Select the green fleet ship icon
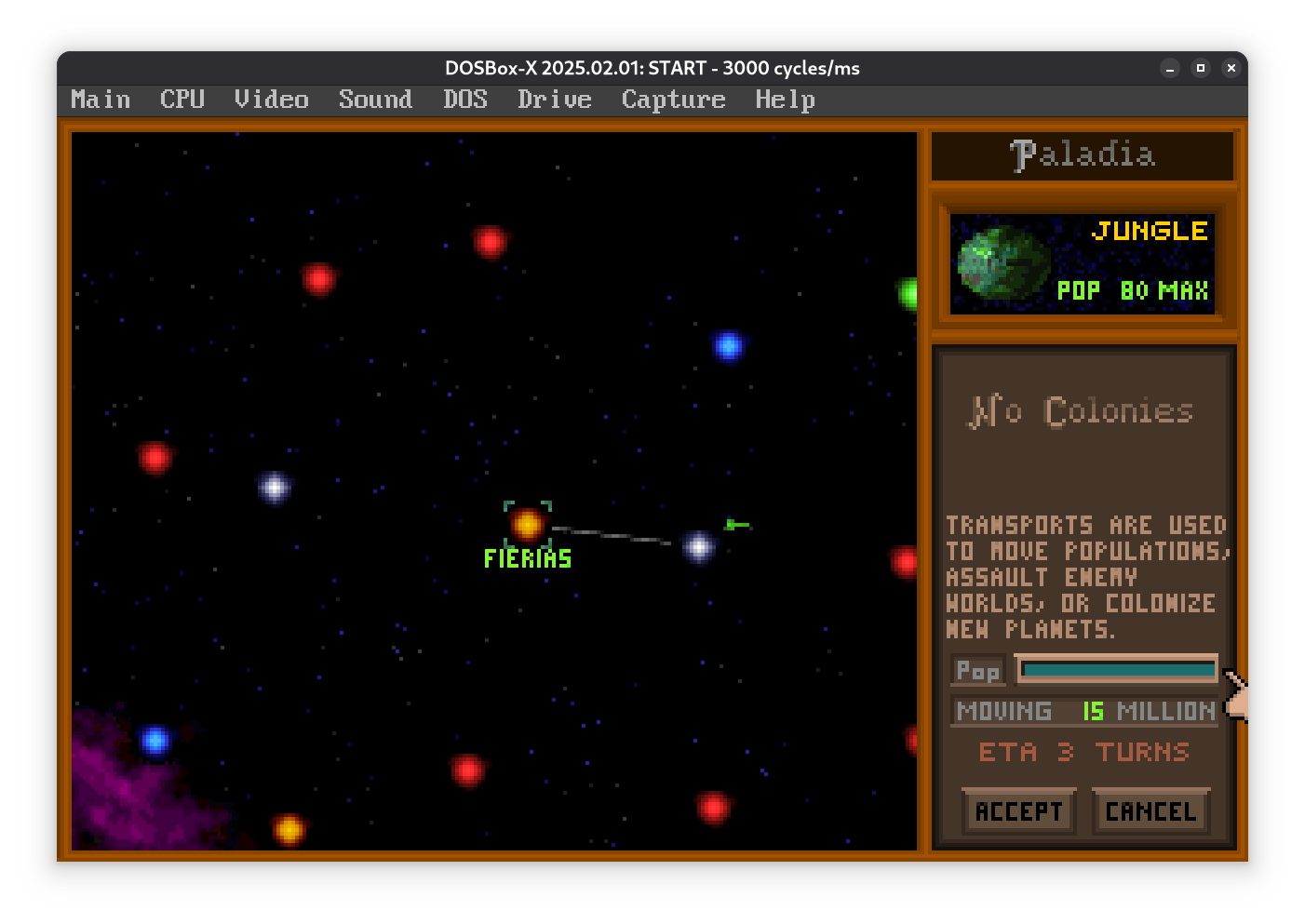The height and width of the screenshot is (924, 1305). point(736,525)
